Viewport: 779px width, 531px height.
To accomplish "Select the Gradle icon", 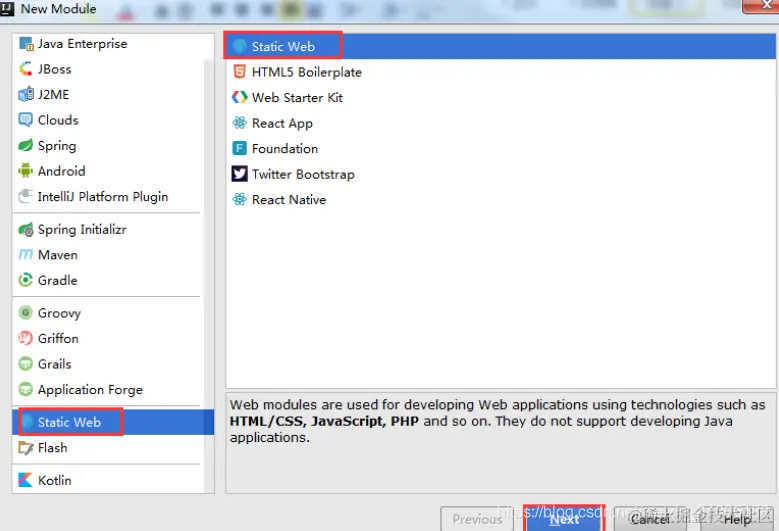I will point(26,280).
